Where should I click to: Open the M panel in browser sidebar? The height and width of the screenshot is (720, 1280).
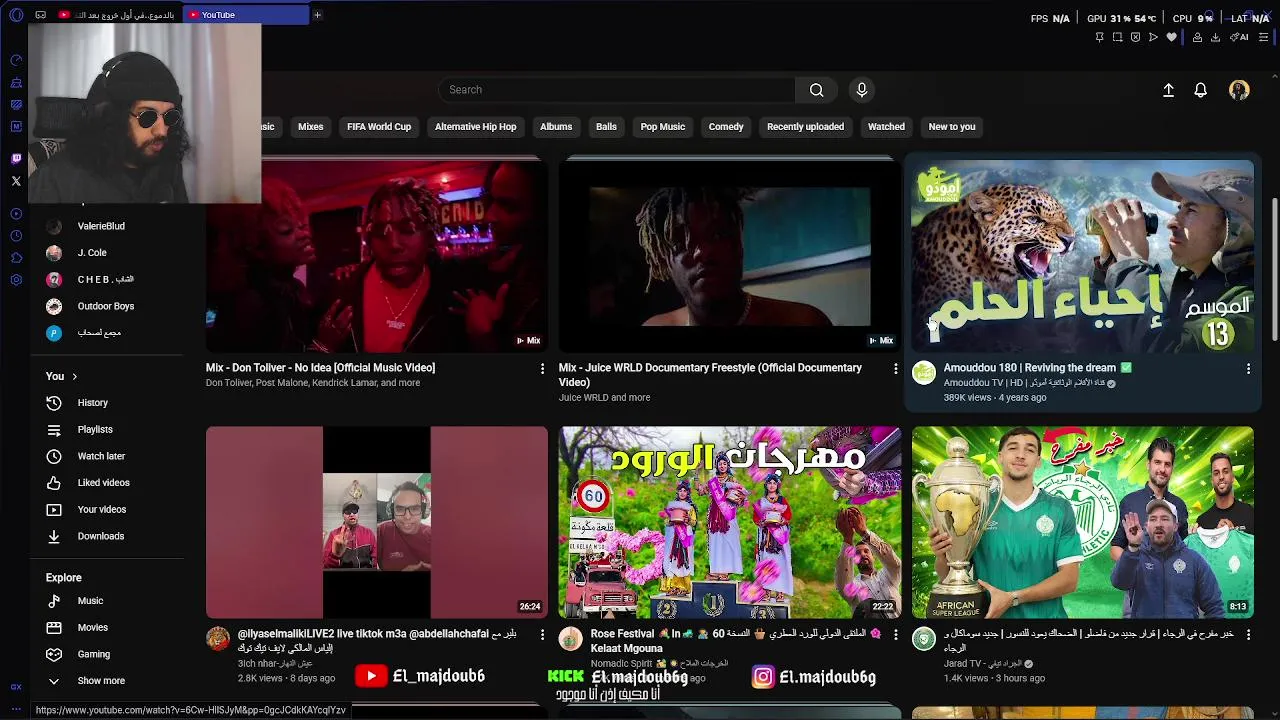click(16, 126)
